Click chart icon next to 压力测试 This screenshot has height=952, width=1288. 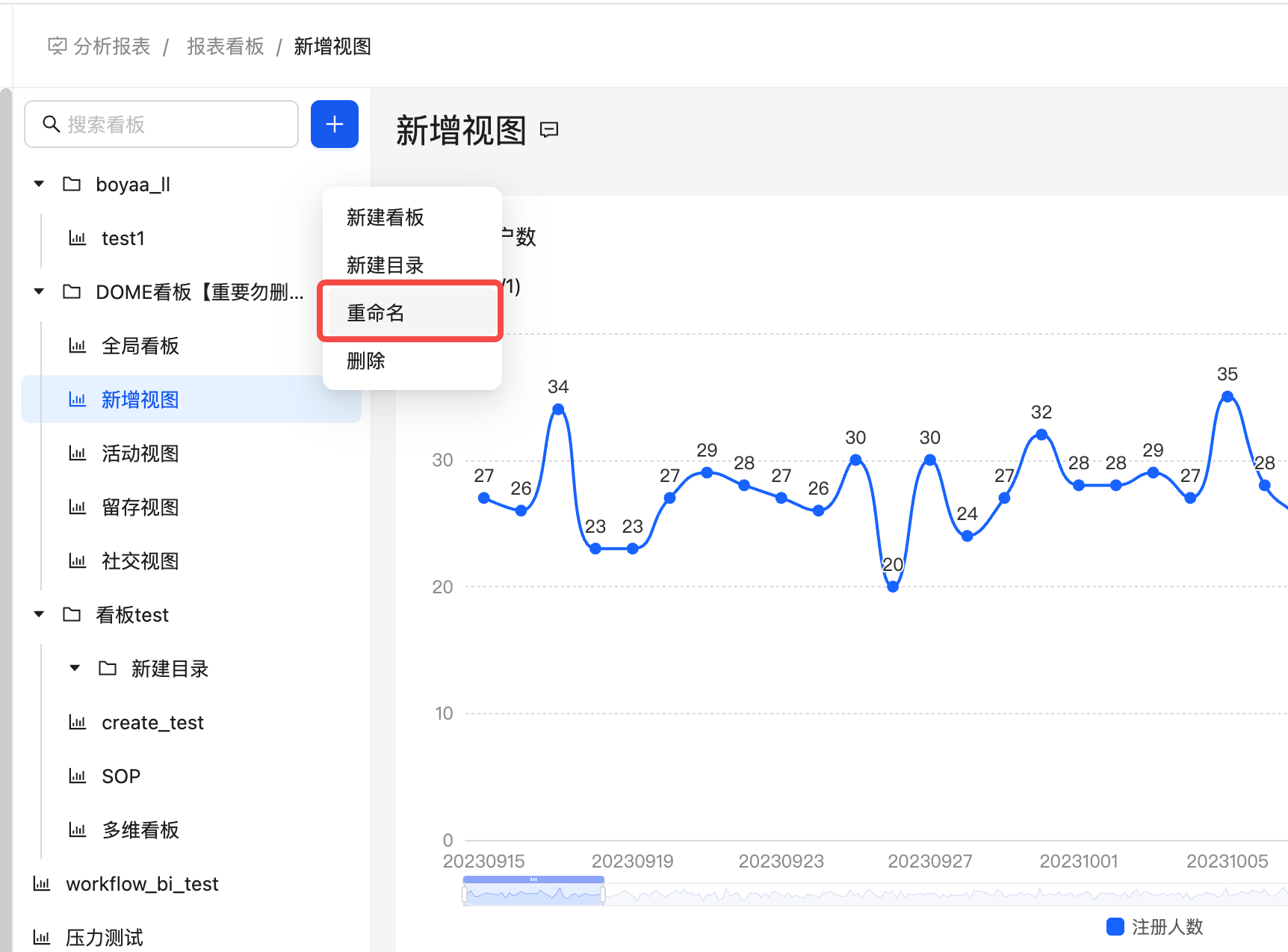pos(42,937)
